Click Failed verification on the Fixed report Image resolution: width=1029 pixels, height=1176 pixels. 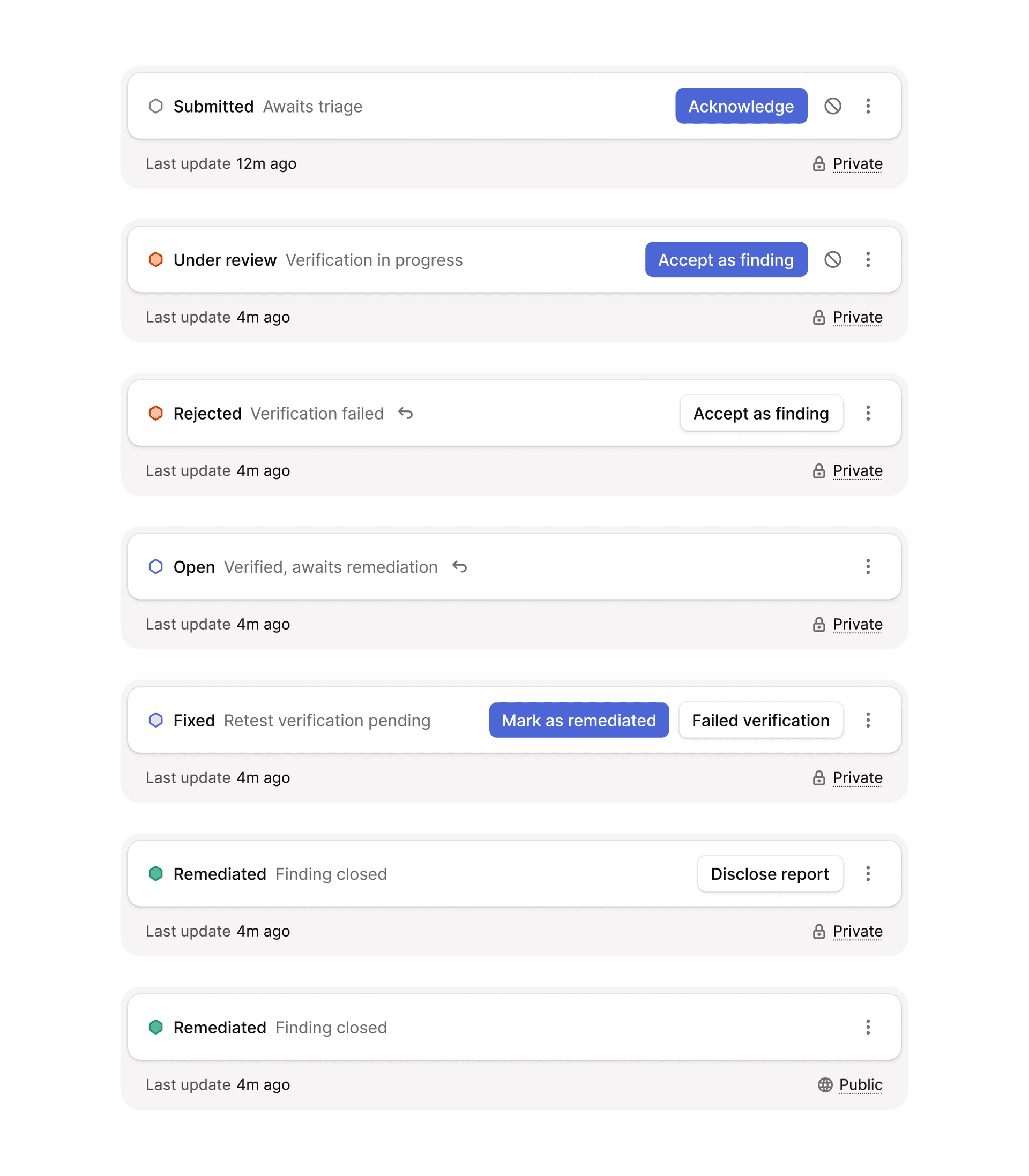tap(760, 720)
